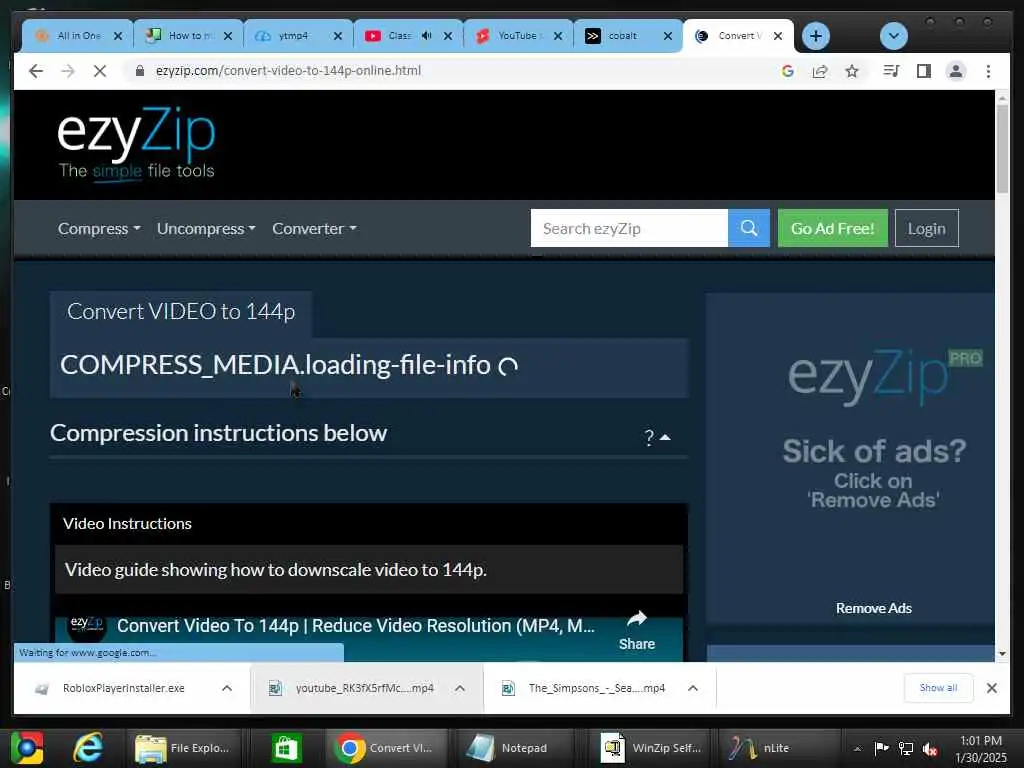Click Share on the YouTube video
Image resolution: width=1024 pixels, height=768 pixels.
click(637, 631)
